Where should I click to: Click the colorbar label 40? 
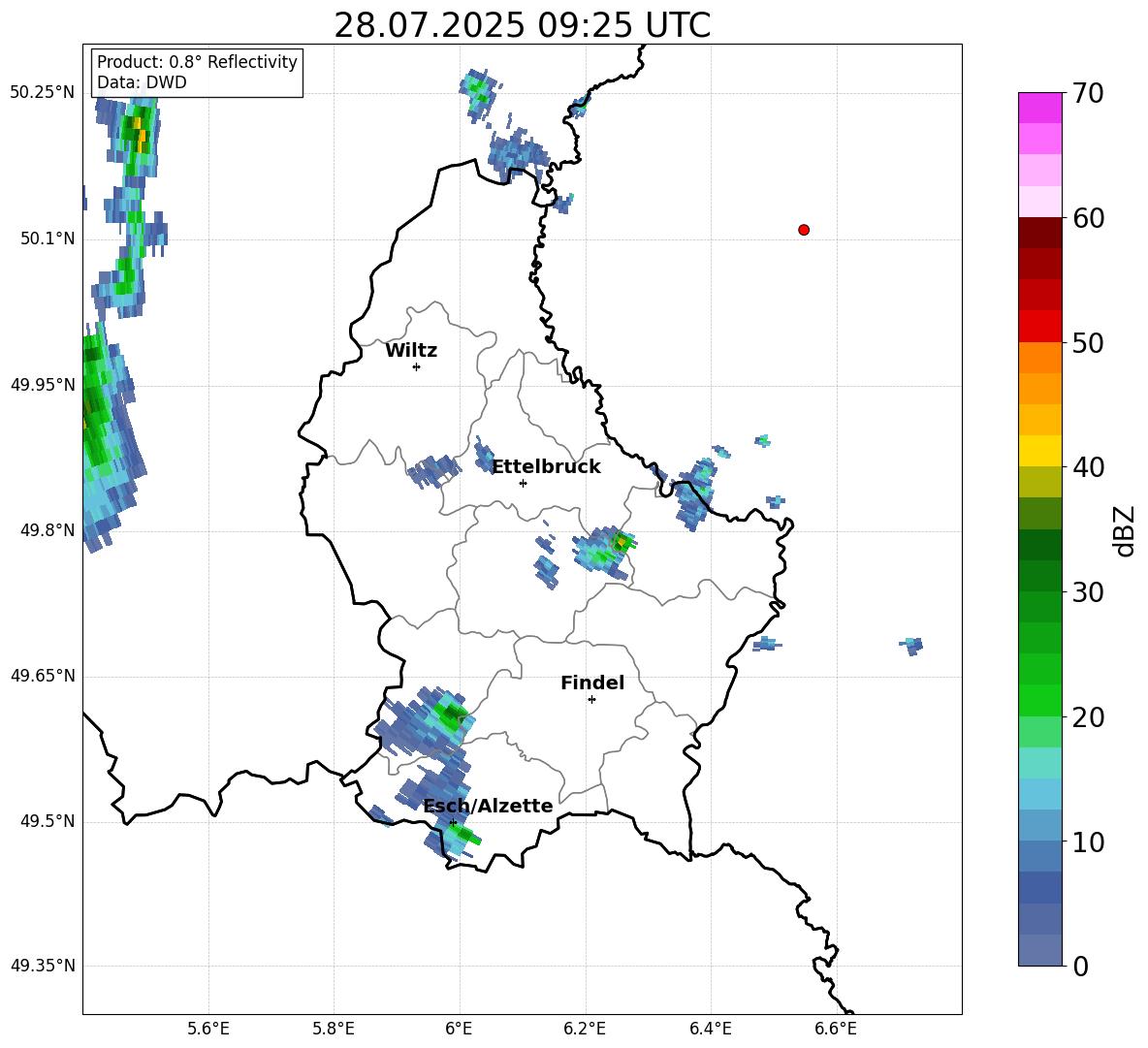[1087, 467]
